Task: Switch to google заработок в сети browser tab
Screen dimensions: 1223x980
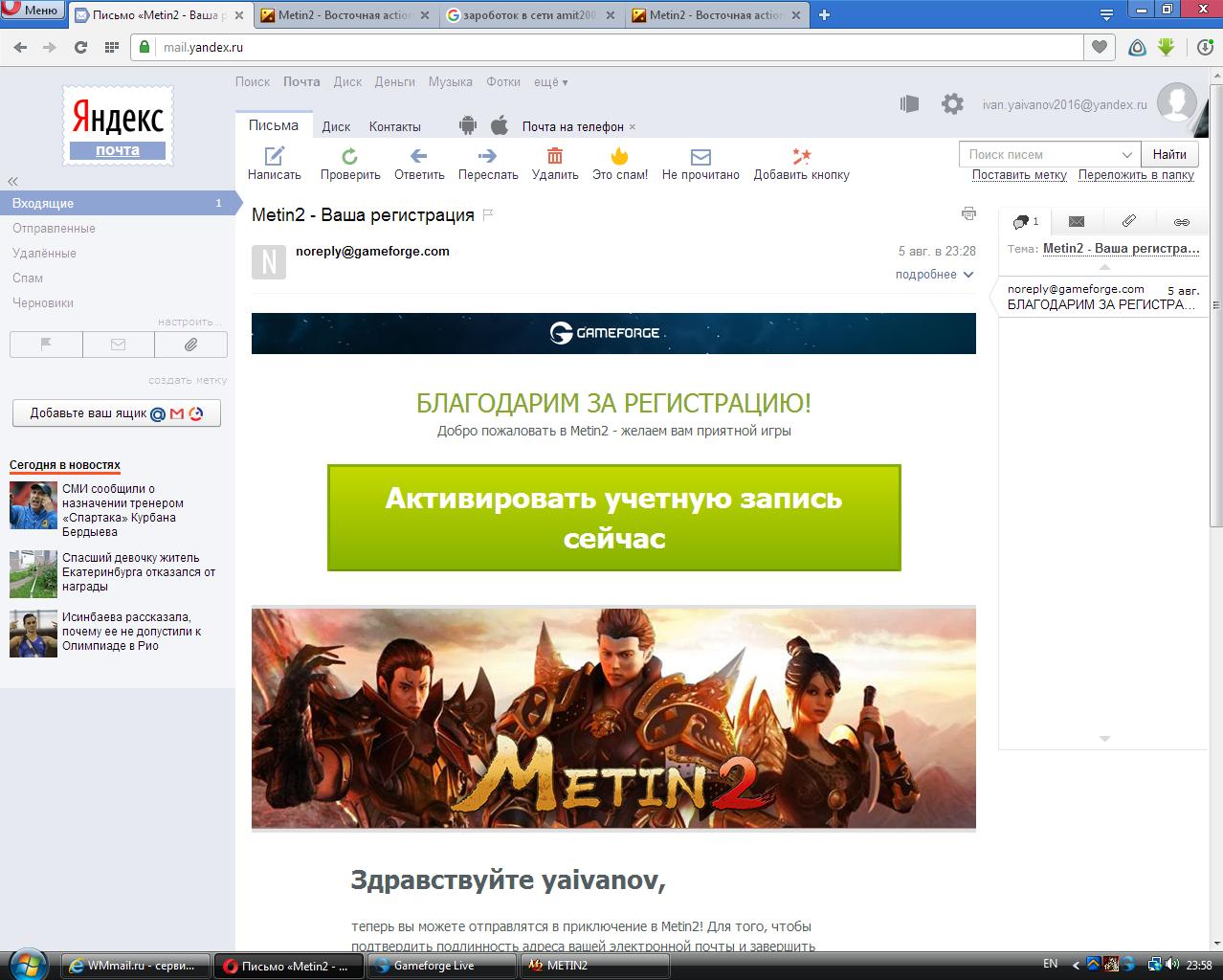Action: pos(533,14)
